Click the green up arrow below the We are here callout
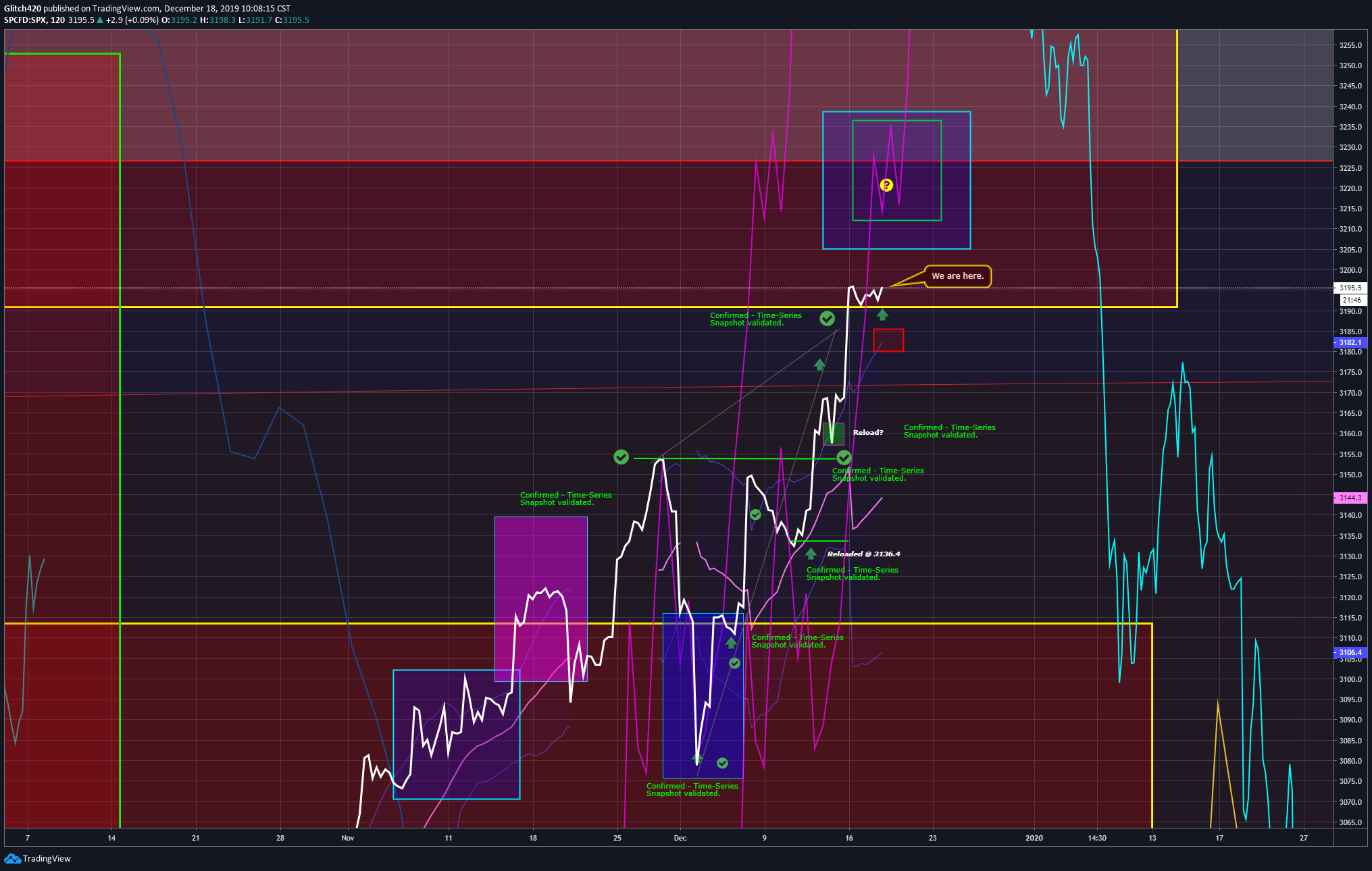The height and width of the screenshot is (871, 1372). tap(882, 315)
